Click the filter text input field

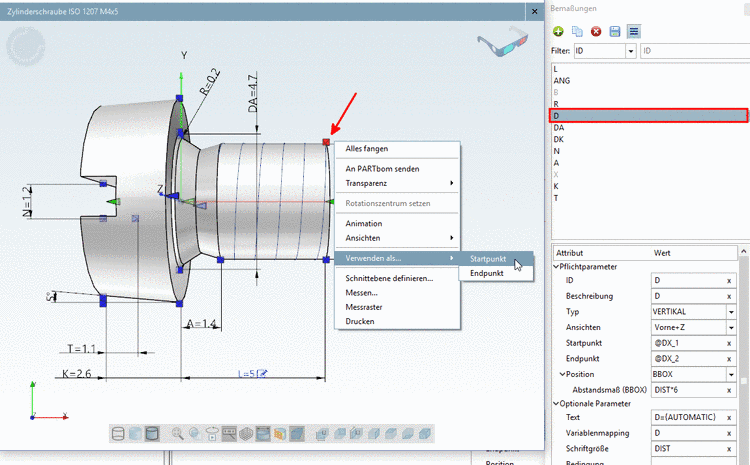[x=695, y=51]
